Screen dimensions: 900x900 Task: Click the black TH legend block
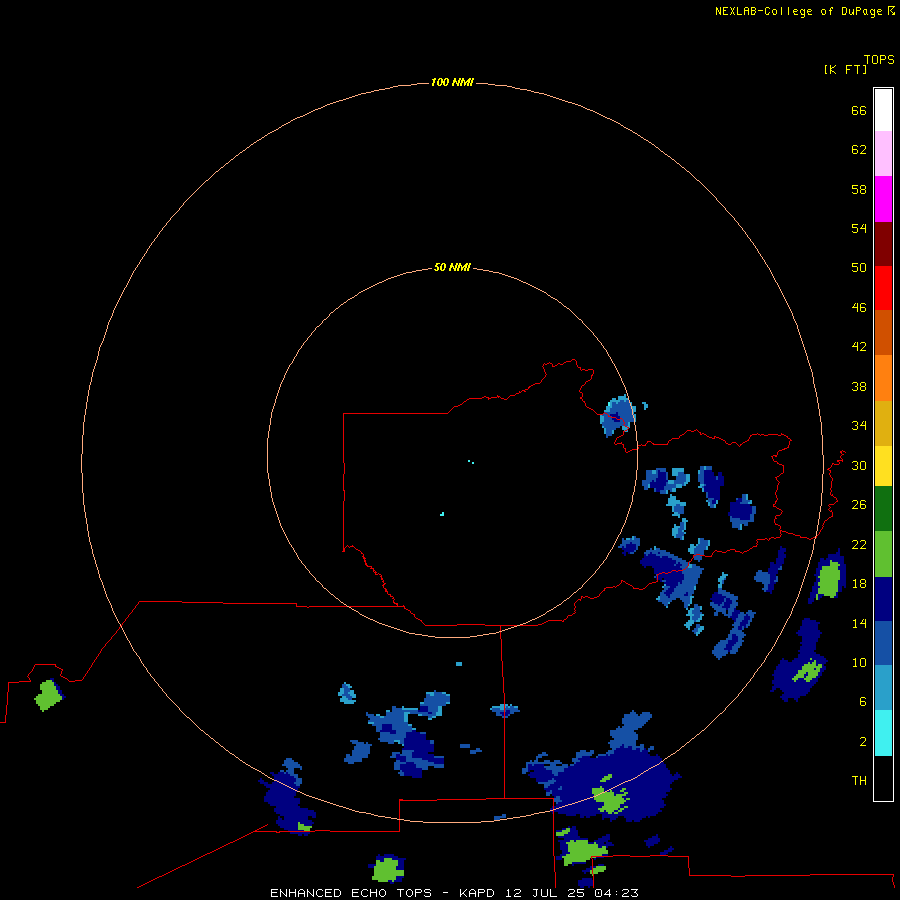click(x=883, y=778)
